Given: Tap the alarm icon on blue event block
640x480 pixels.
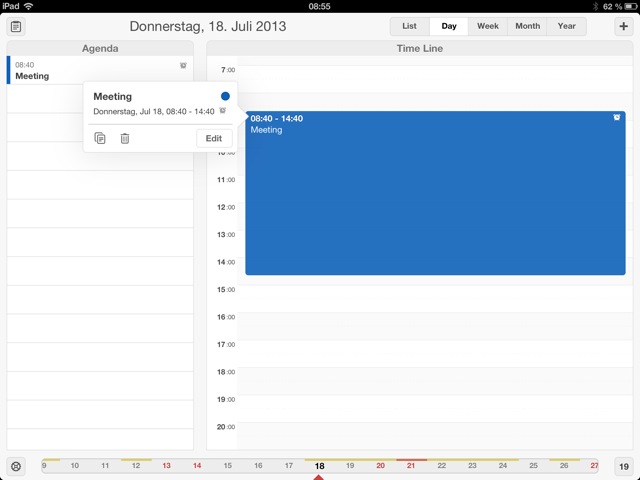Looking at the screenshot, I should [616, 118].
